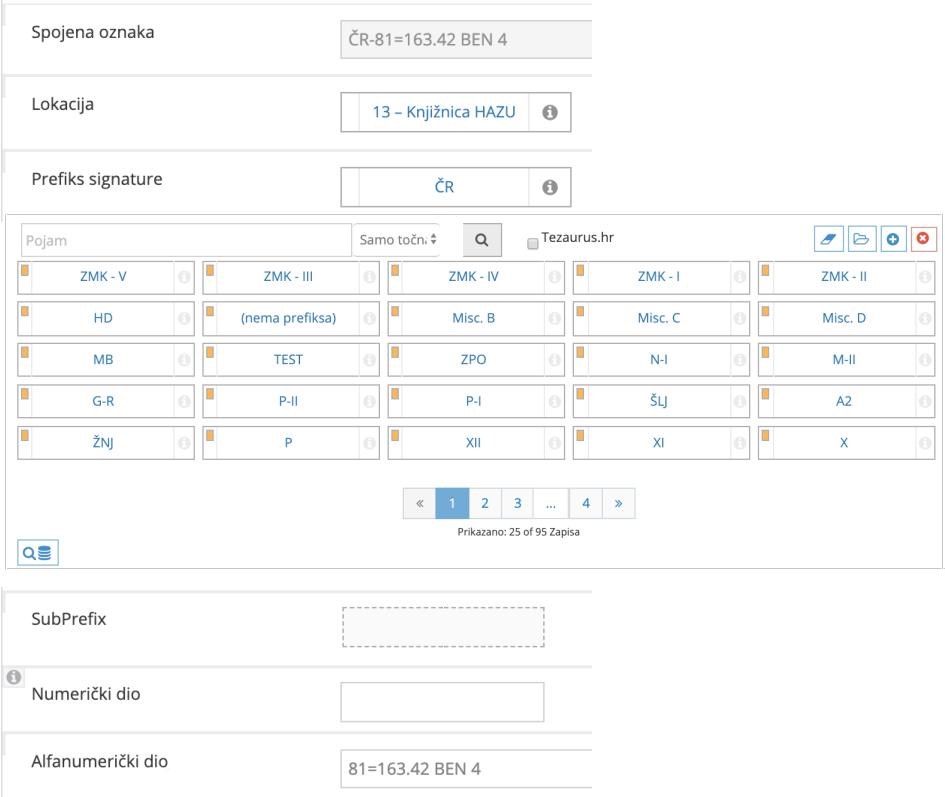Go to previous page of results
The image size is (945, 797).
(x=419, y=504)
